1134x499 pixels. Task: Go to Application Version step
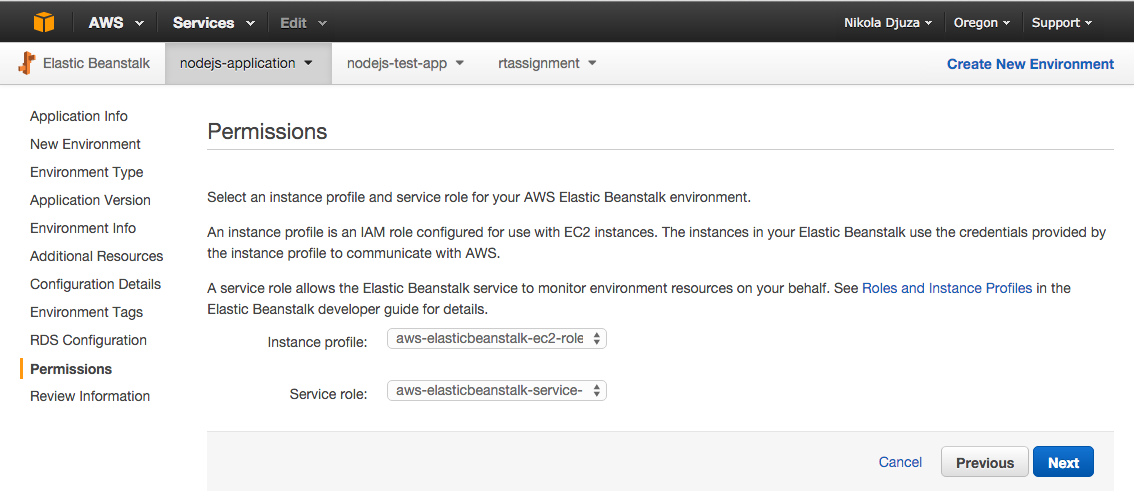tap(90, 200)
